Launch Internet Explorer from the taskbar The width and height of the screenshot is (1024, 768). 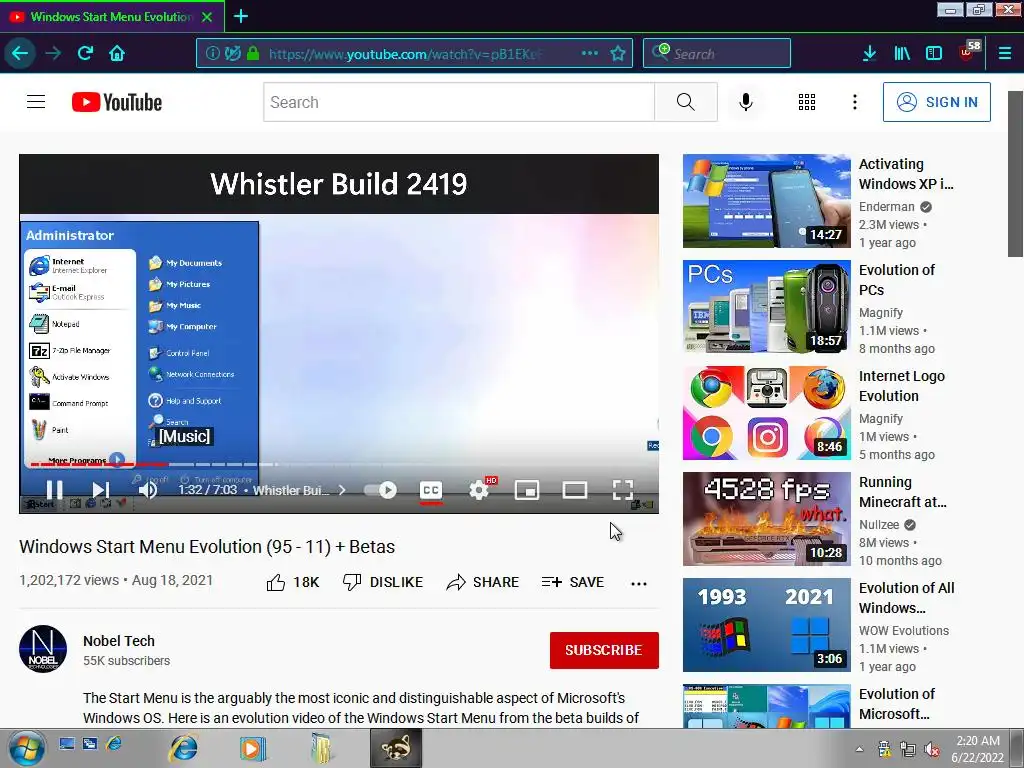pyautogui.click(x=184, y=748)
